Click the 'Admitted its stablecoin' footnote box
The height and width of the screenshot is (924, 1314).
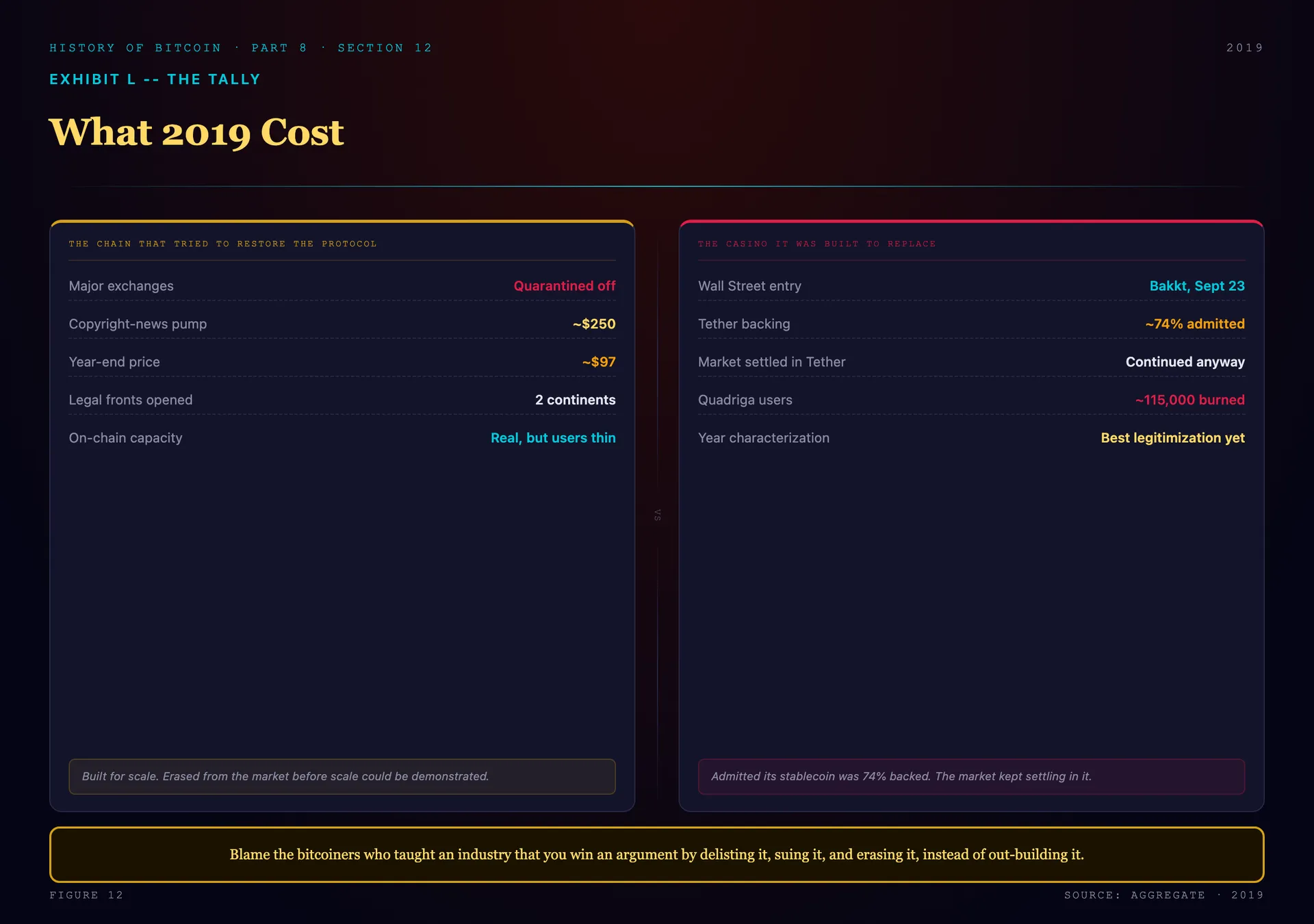pyautogui.click(x=971, y=776)
